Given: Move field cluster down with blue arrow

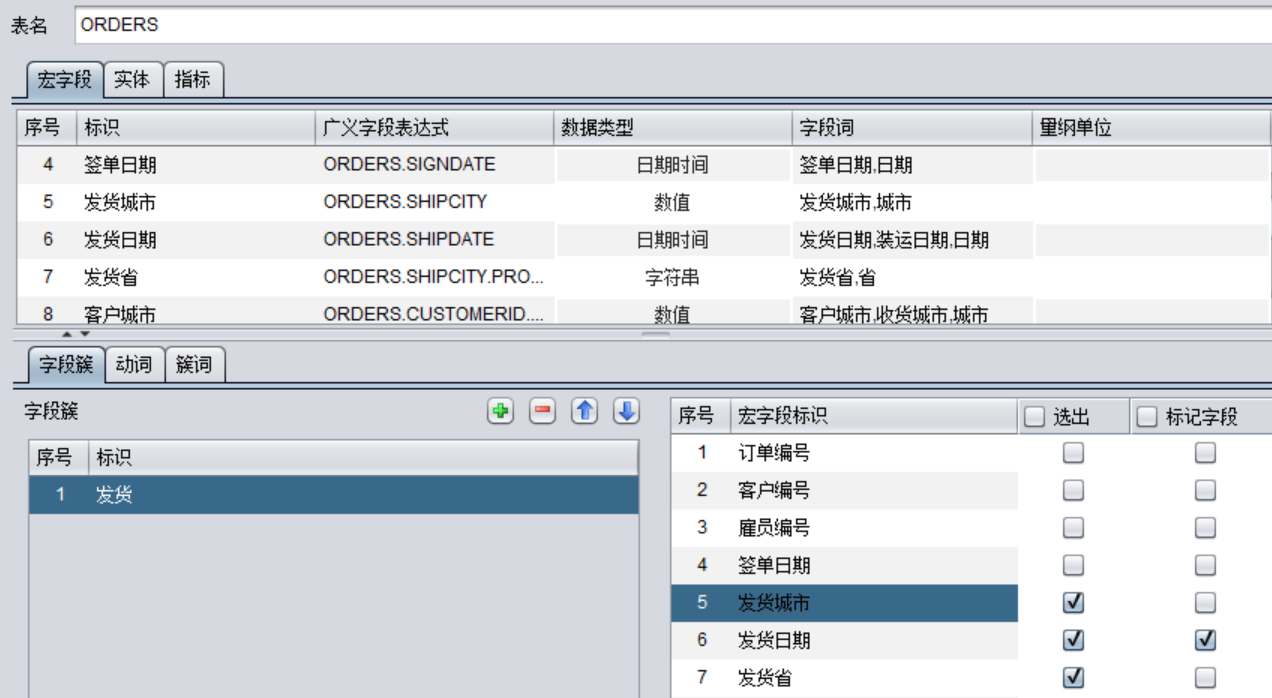Looking at the screenshot, I should (626, 411).
